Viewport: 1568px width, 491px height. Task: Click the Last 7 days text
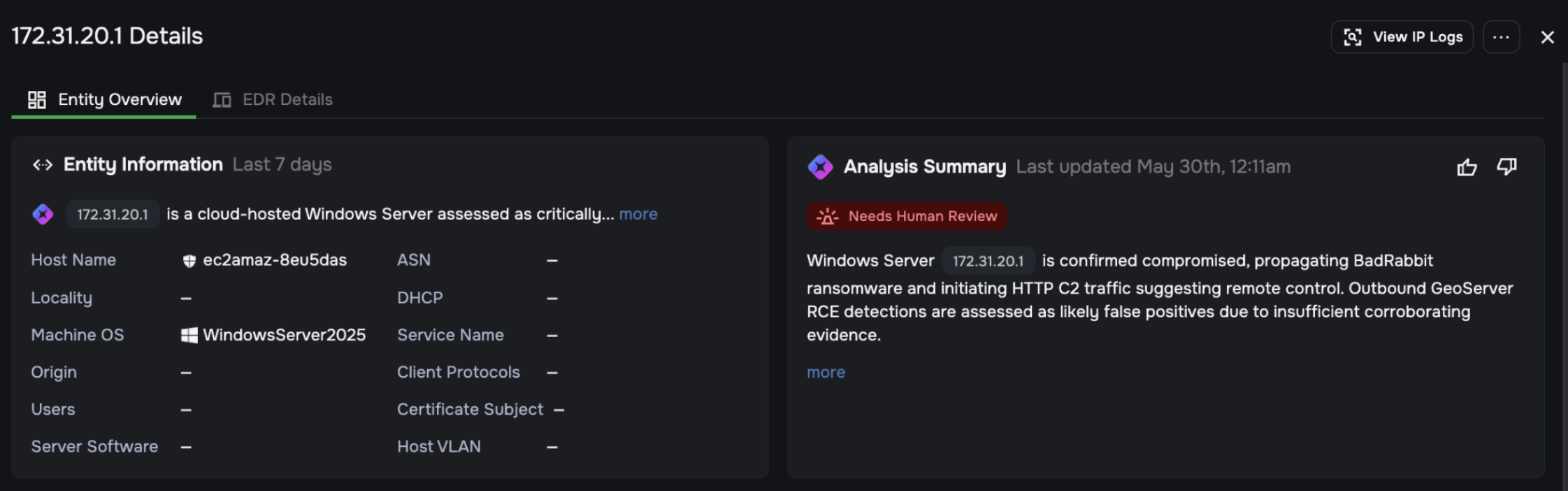tap(282, 164)
